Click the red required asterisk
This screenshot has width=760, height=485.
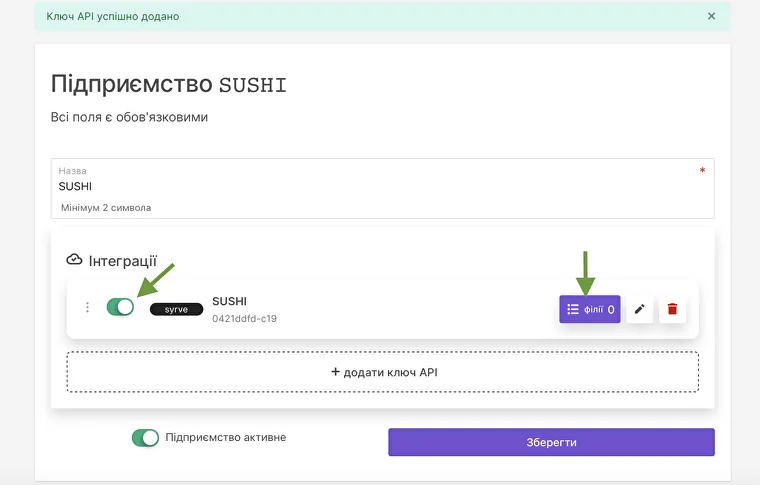tap(702, 171)
